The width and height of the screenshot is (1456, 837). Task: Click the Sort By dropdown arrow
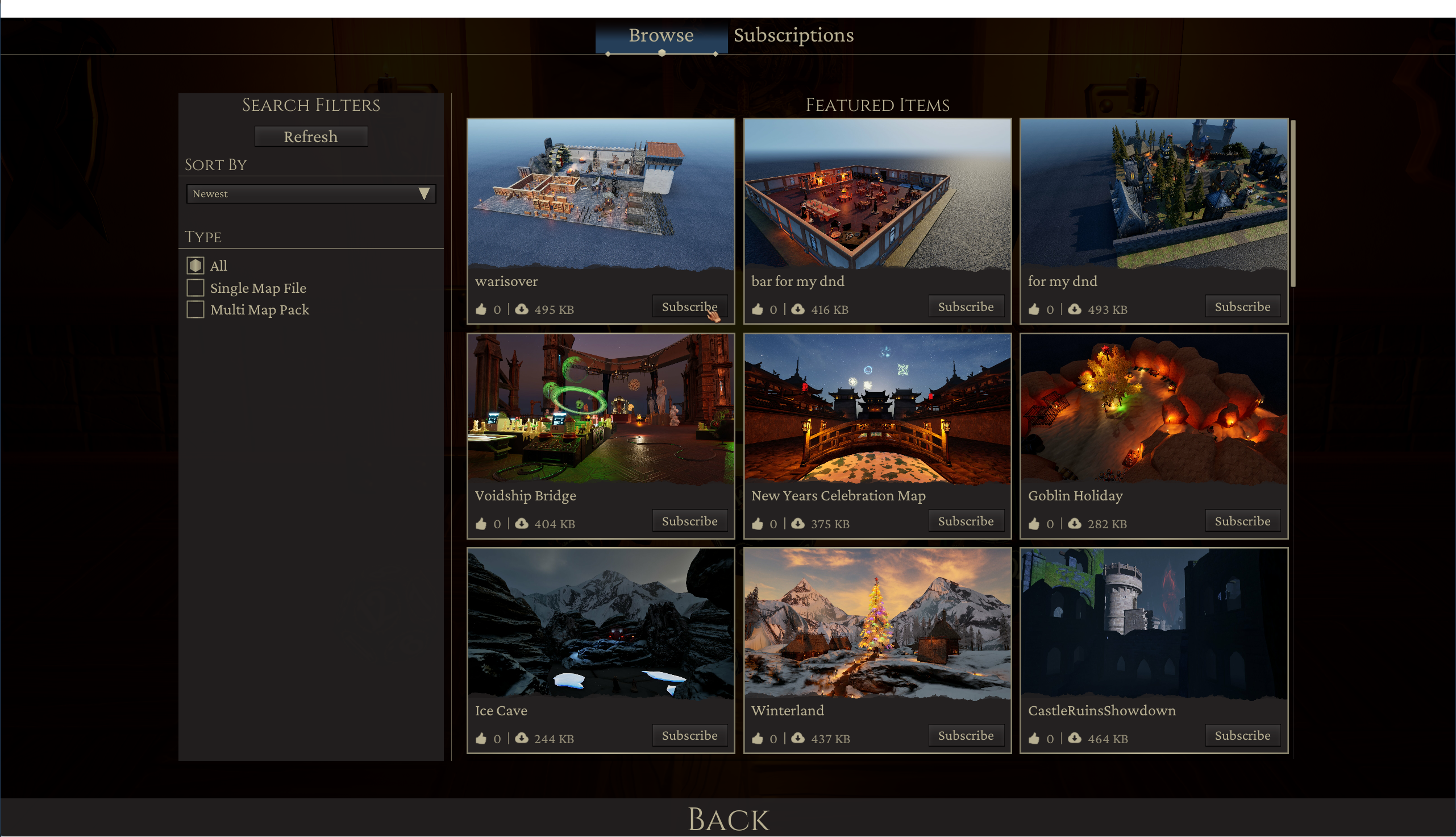coord(425,194)
